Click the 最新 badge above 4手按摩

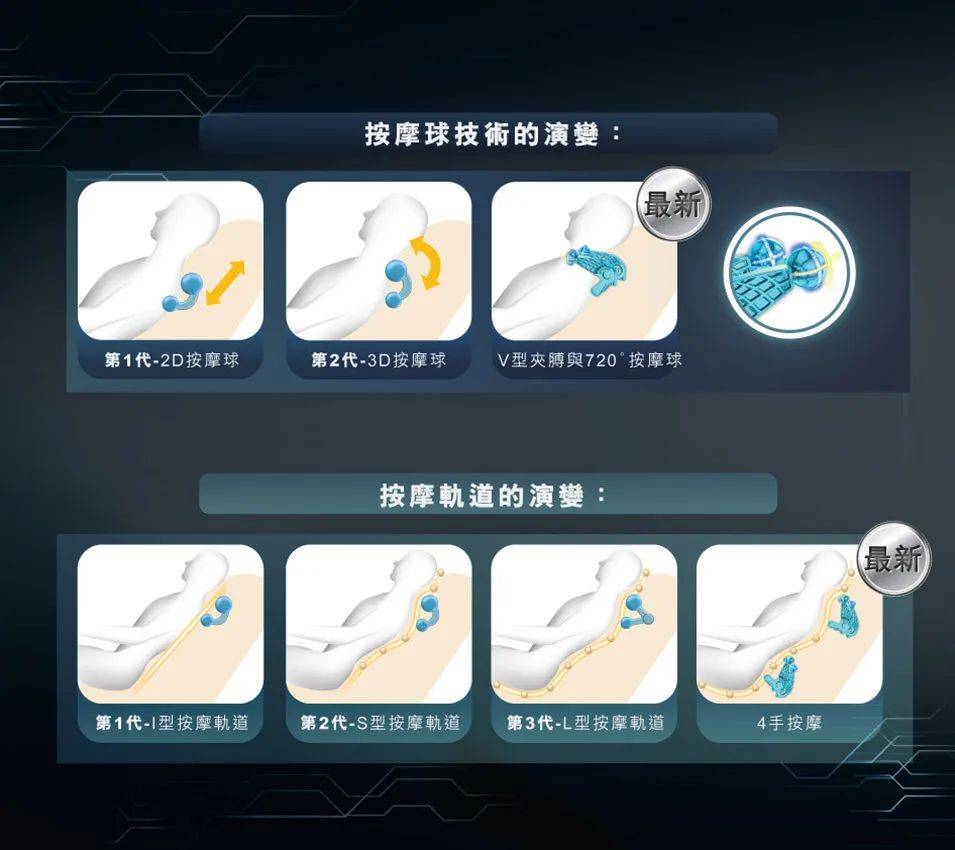pos(893,559)
